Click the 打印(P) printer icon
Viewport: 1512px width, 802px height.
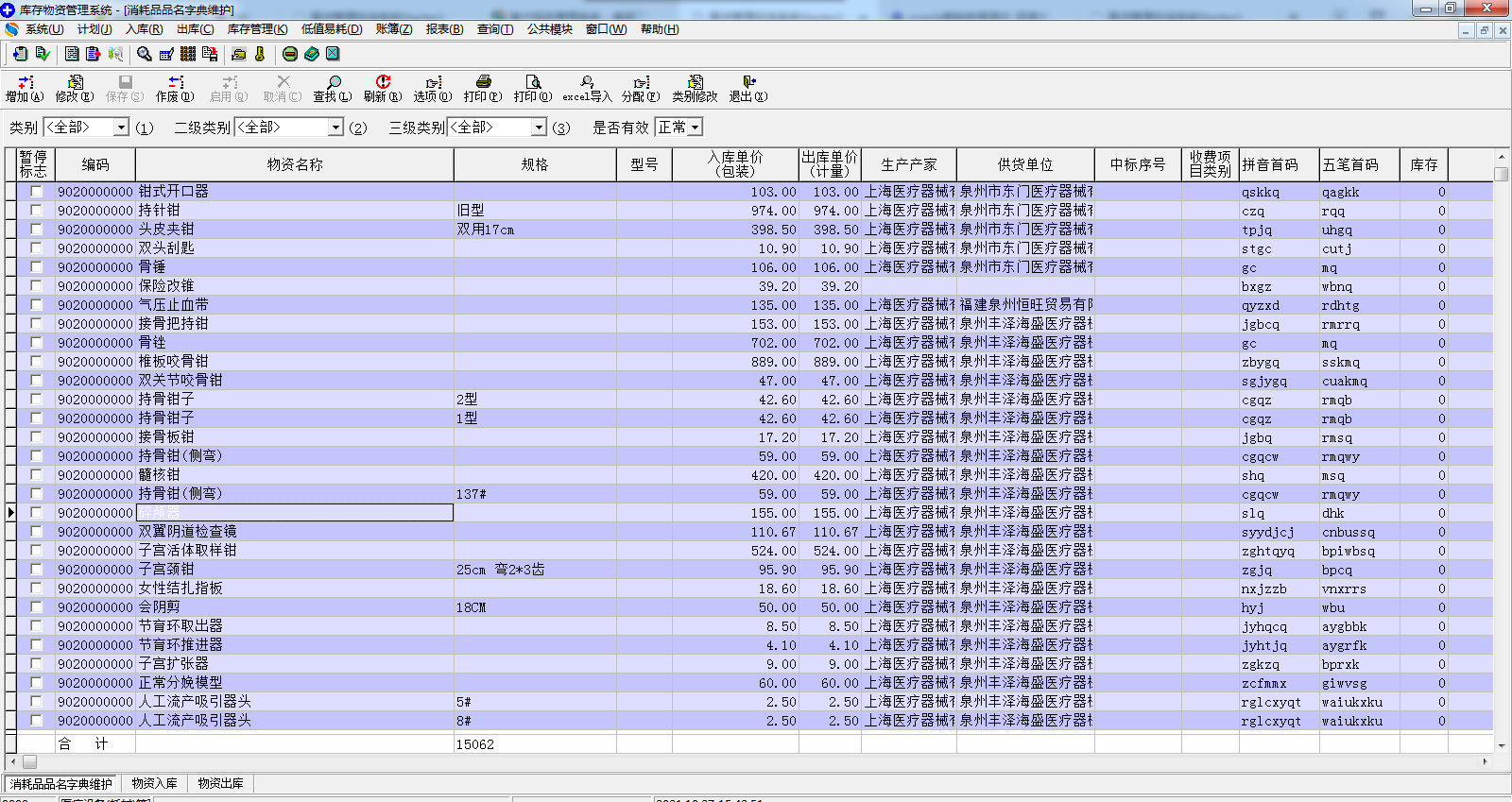point(483,89)
